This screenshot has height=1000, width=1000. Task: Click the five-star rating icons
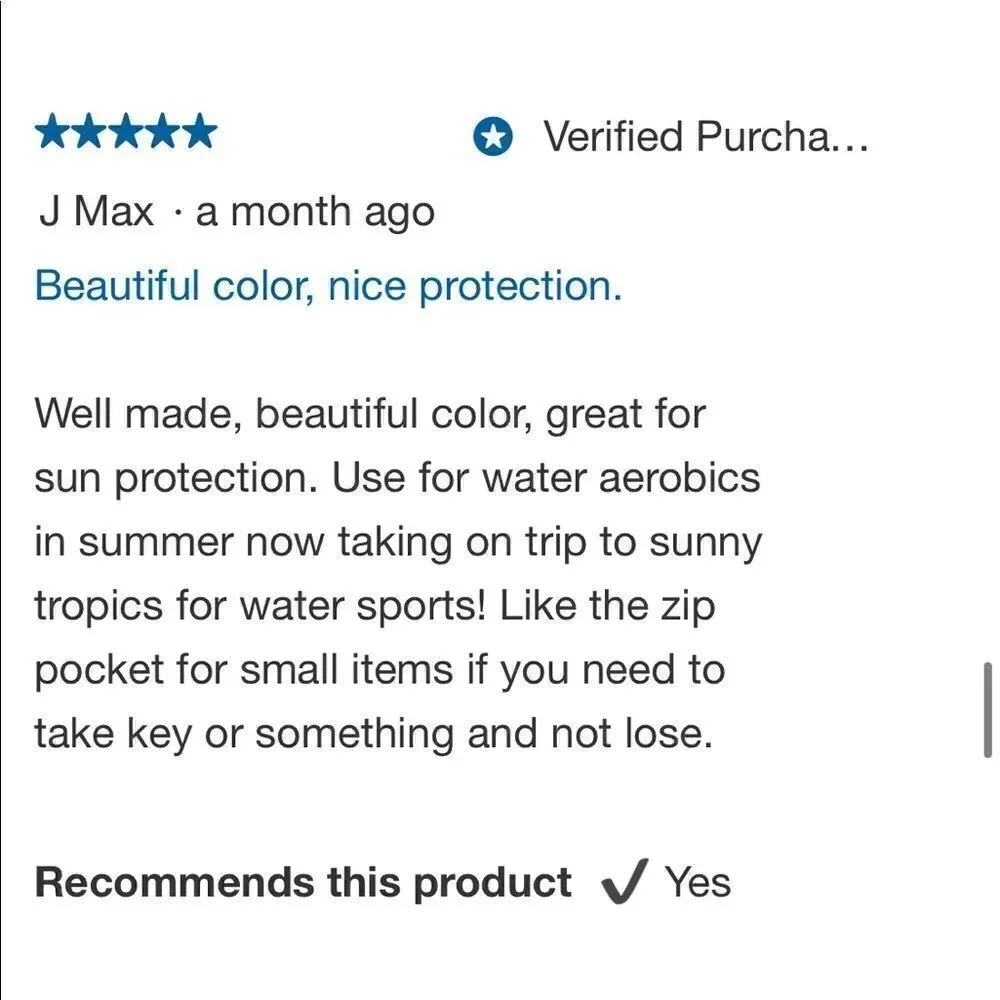(126, 131)
